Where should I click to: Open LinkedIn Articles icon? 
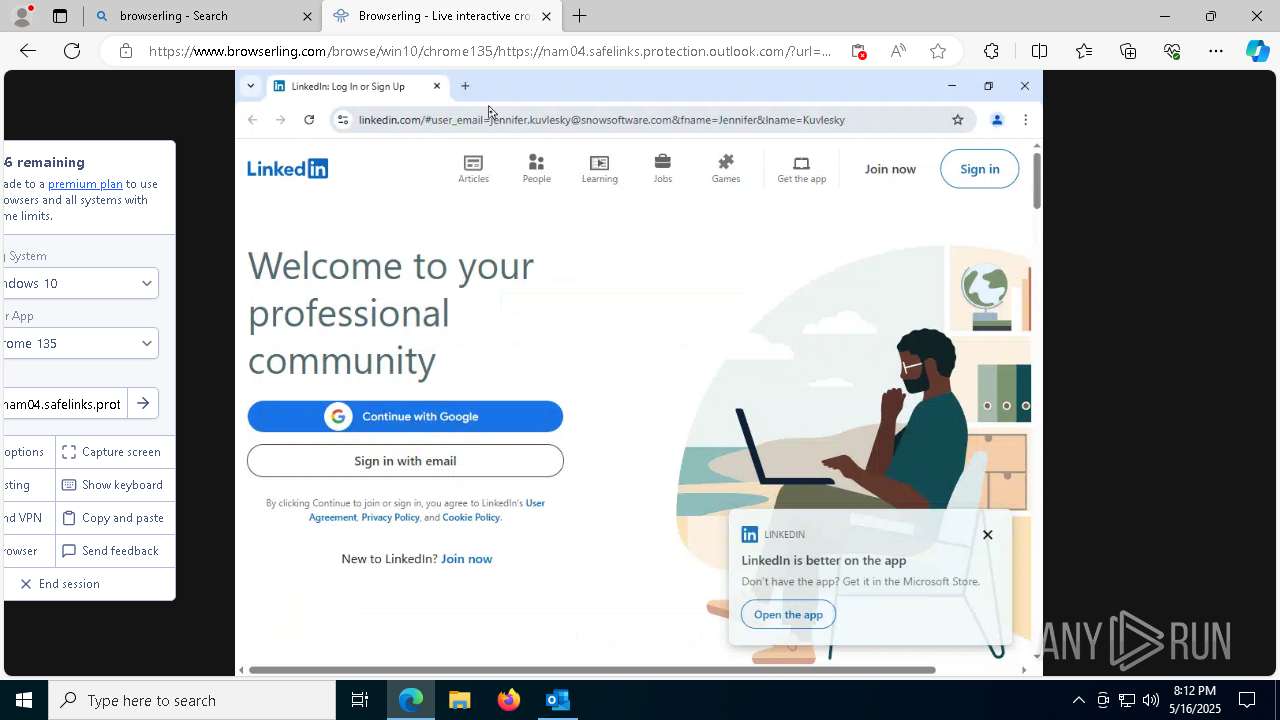pos(473,168)
